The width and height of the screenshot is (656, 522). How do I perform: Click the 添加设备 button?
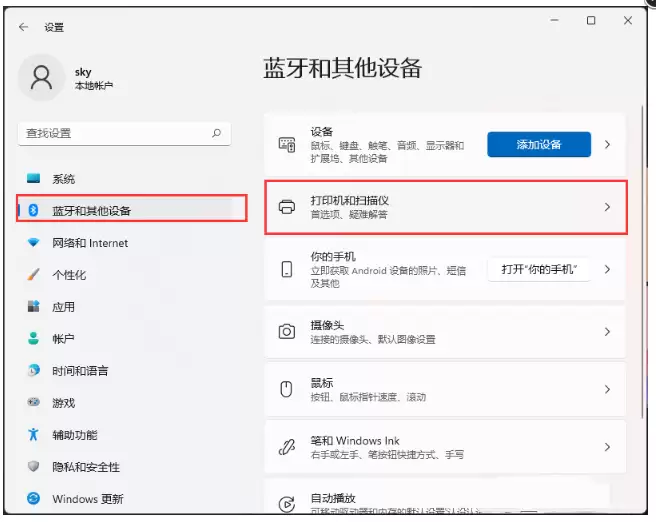(x=539, y=145)
